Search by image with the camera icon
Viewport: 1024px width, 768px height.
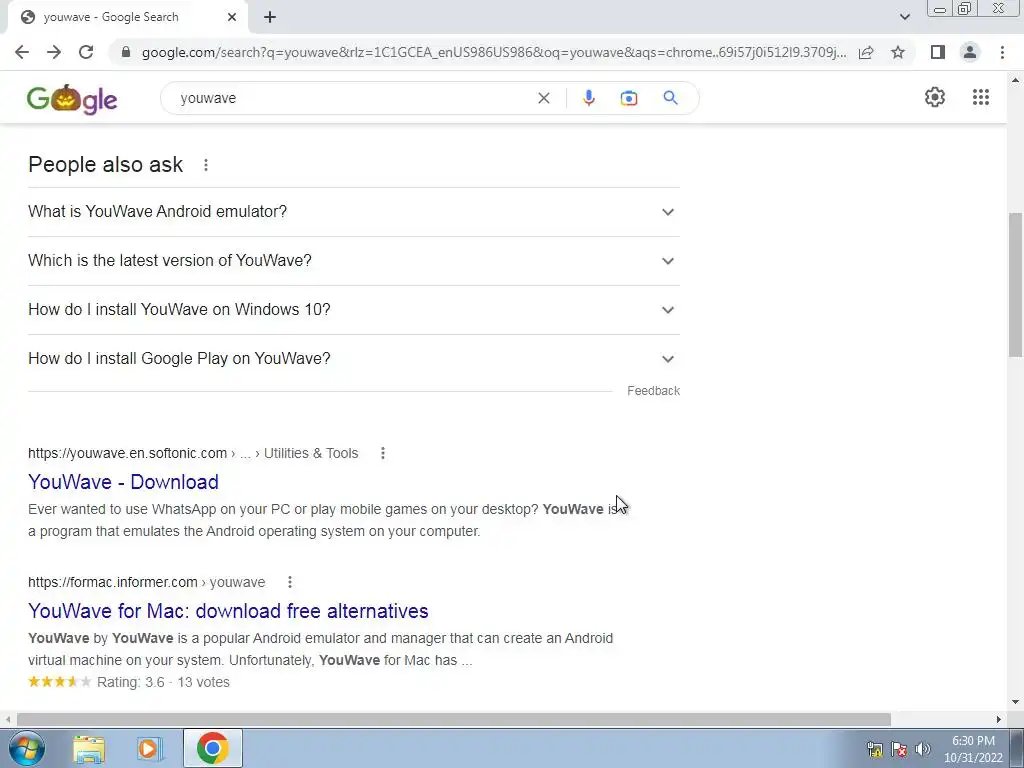[x=629, y=98]
